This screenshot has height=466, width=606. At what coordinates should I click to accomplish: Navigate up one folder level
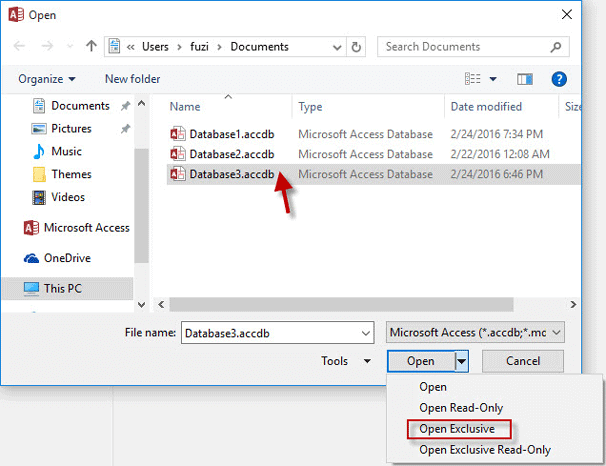pos(91,46)
